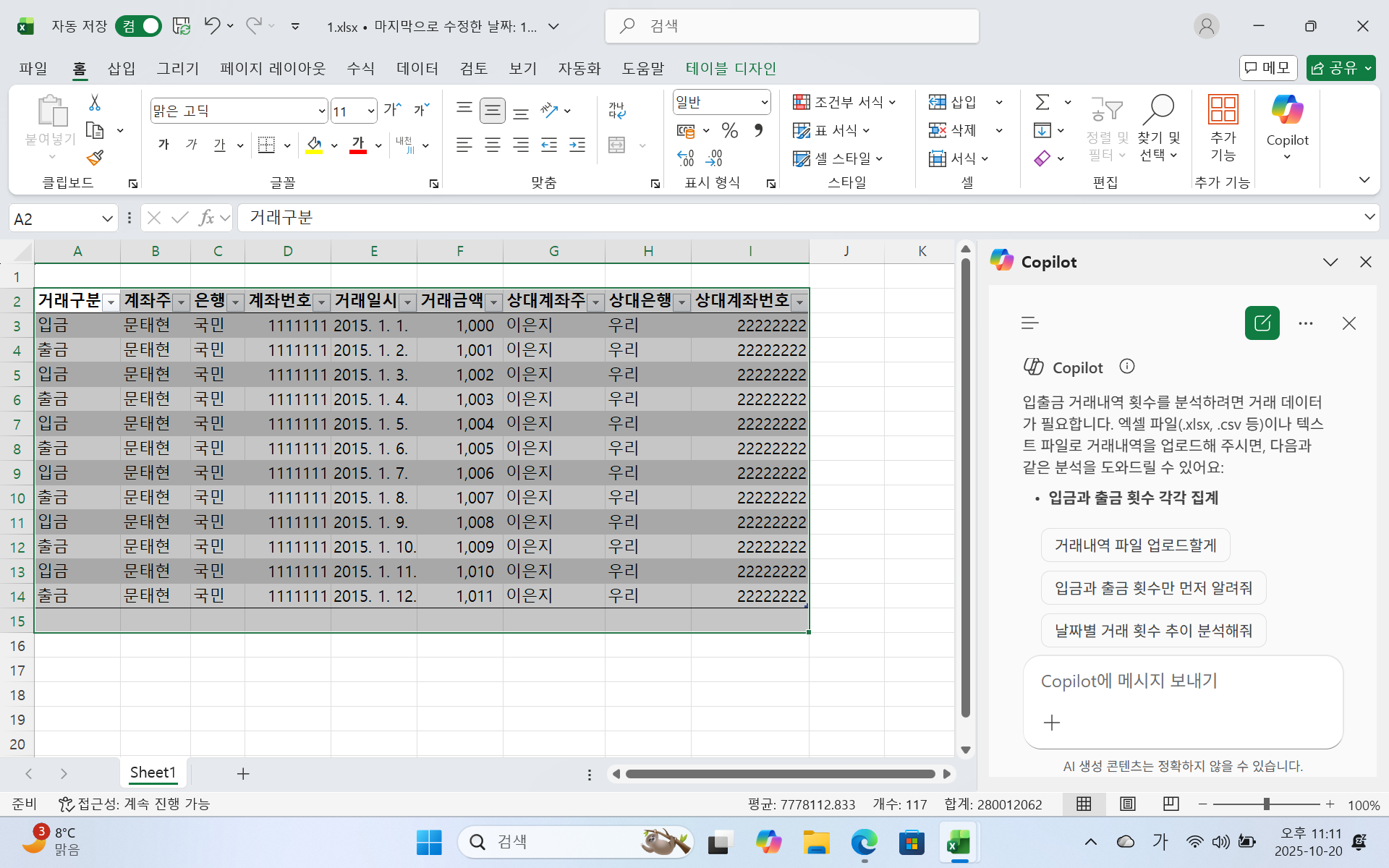Screen dimensions: 1389x868
Task: Select the cut (잘라내기) scissors icon
Action: coord(93,103)
